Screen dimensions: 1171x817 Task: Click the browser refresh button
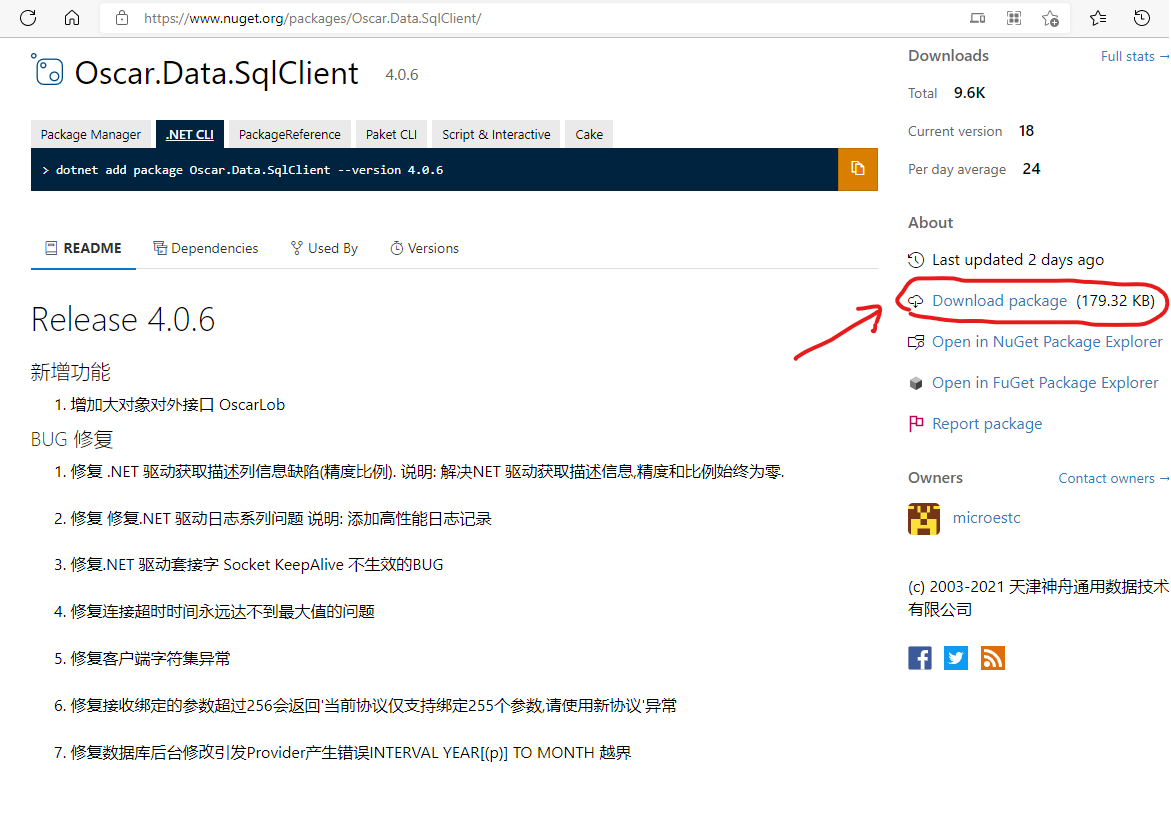tap(28, 18)
